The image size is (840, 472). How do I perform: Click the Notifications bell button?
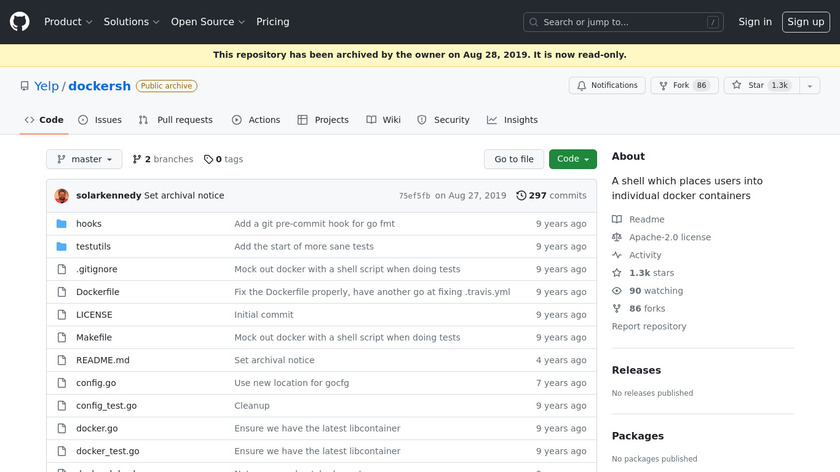coord(607,86)
